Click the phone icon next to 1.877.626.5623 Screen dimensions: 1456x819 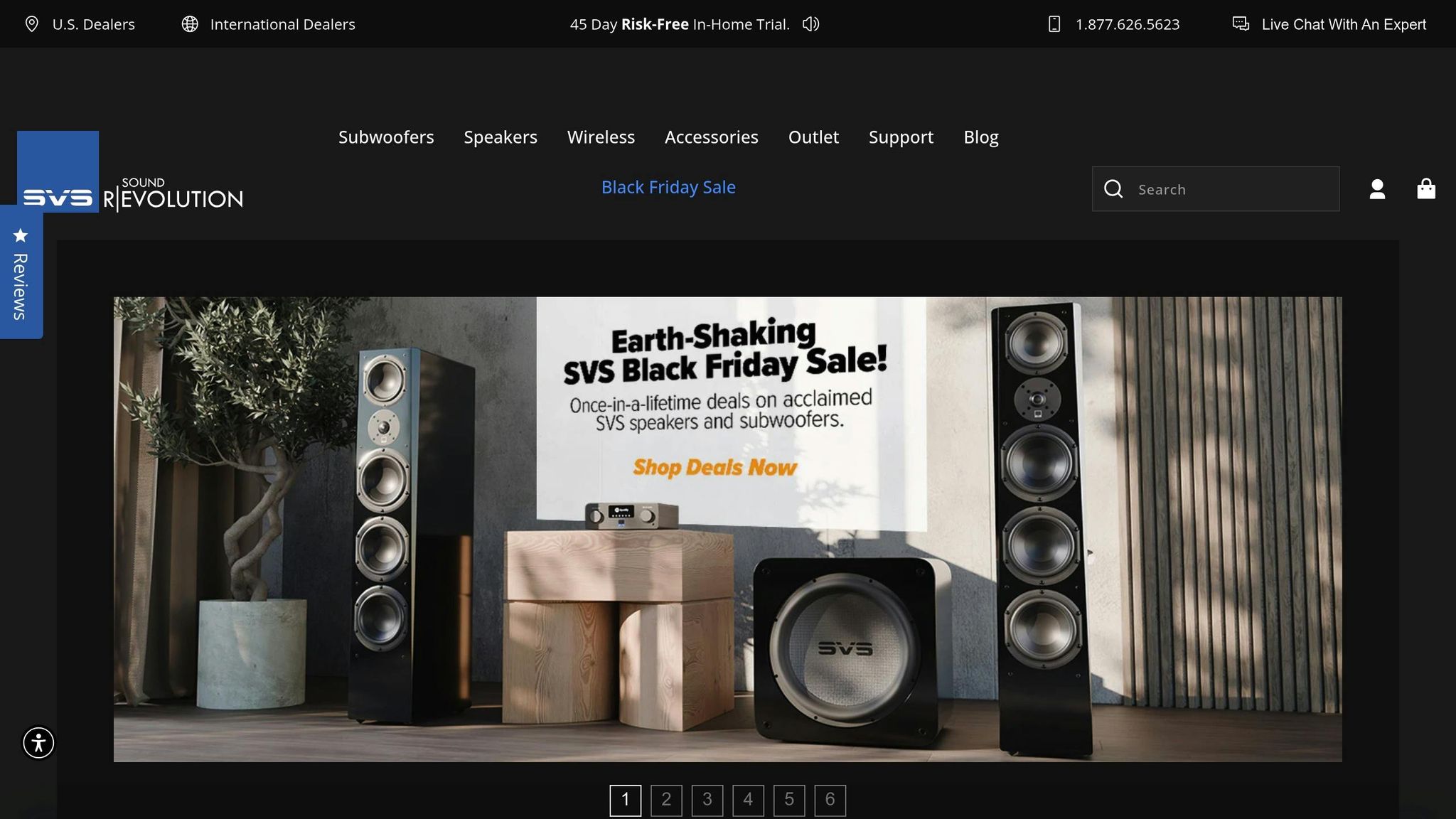coord(1054,24)
